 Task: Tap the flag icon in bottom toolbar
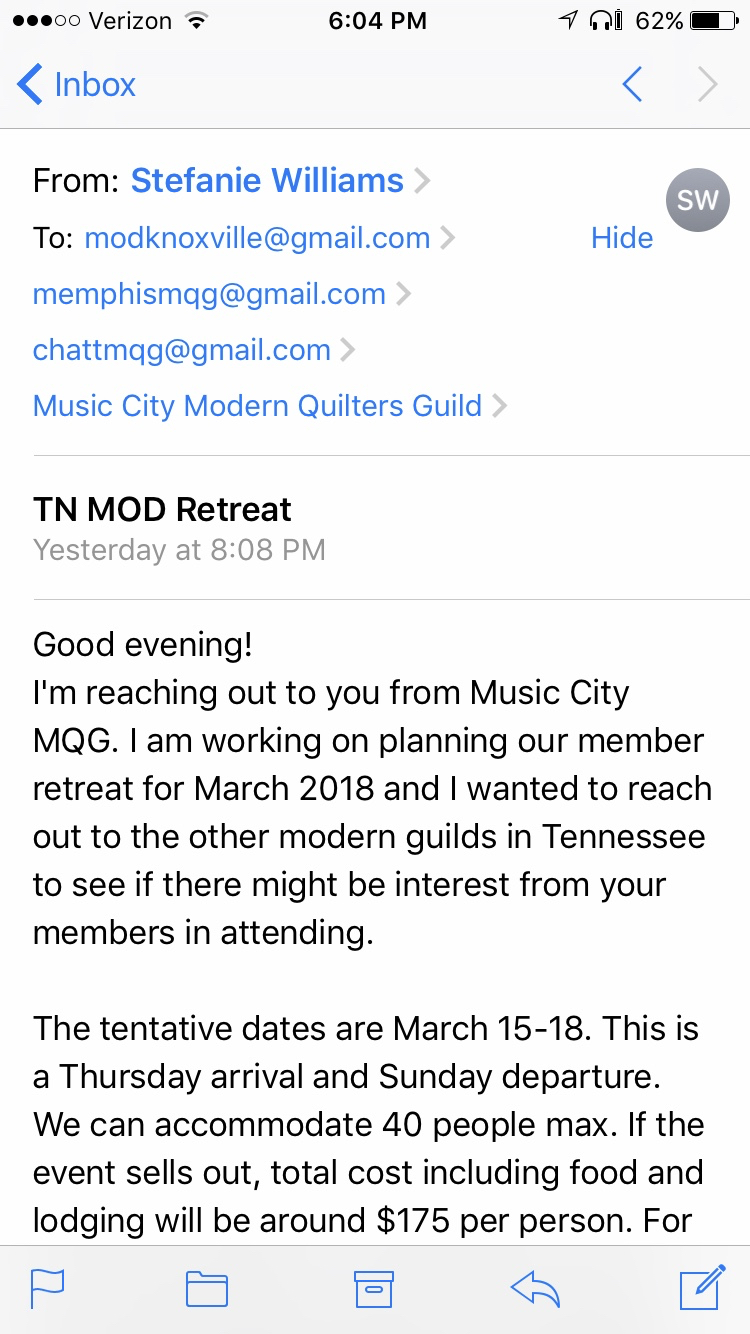48,1289
